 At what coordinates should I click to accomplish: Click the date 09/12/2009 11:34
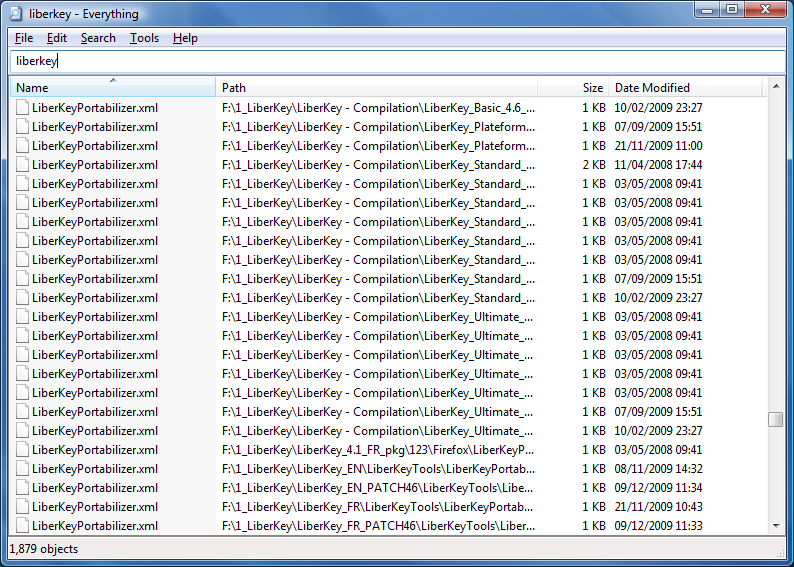point(658,488)
